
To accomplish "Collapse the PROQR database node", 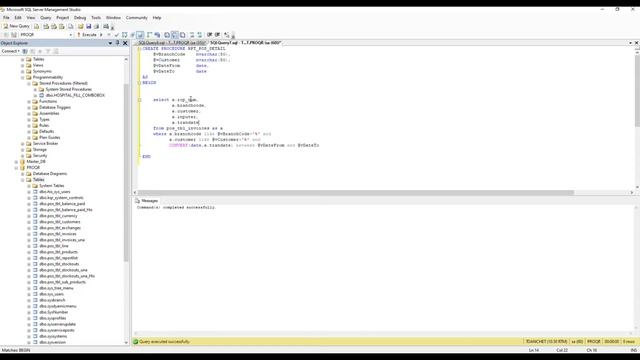I will coord(16,168).
